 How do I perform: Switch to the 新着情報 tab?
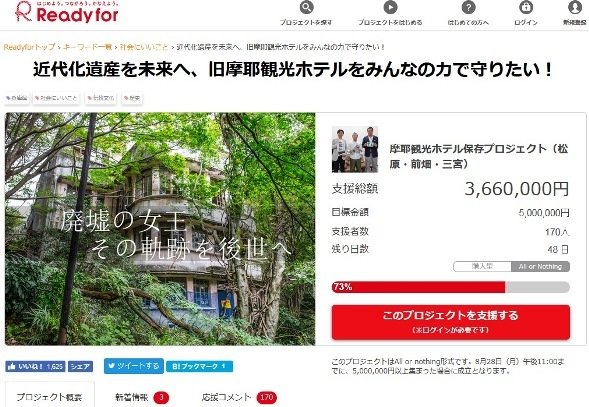[x=142, y=397]
